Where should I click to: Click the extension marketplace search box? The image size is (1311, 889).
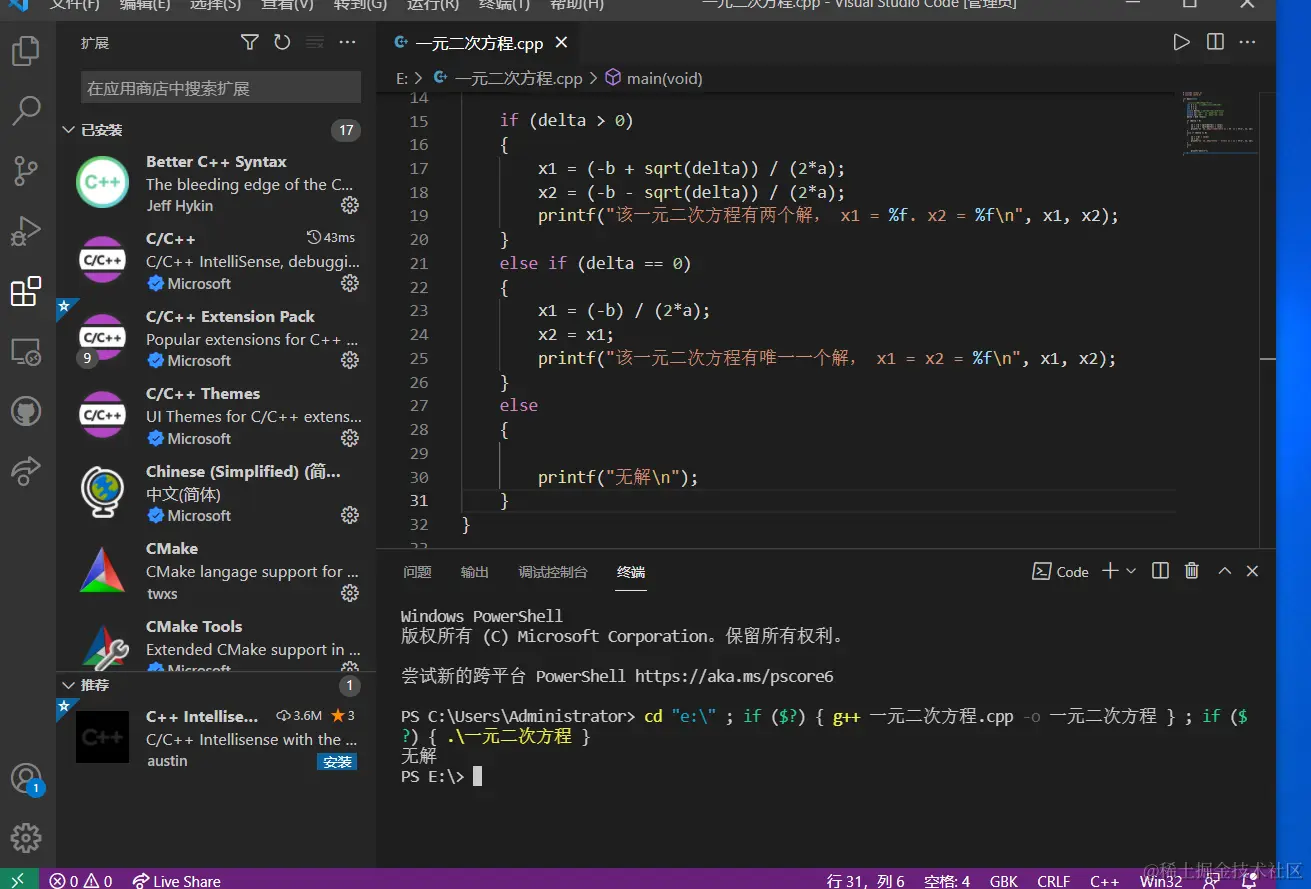[x=220, y=88]
